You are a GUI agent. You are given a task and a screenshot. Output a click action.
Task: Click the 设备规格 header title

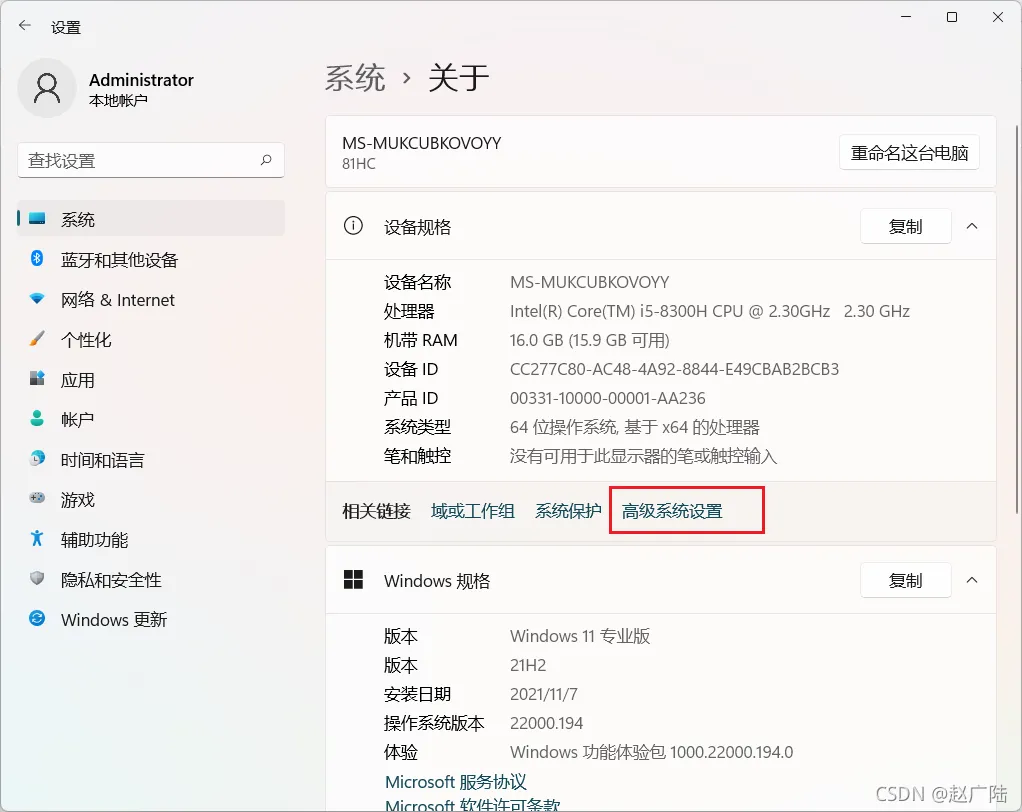tap(417, 227)
